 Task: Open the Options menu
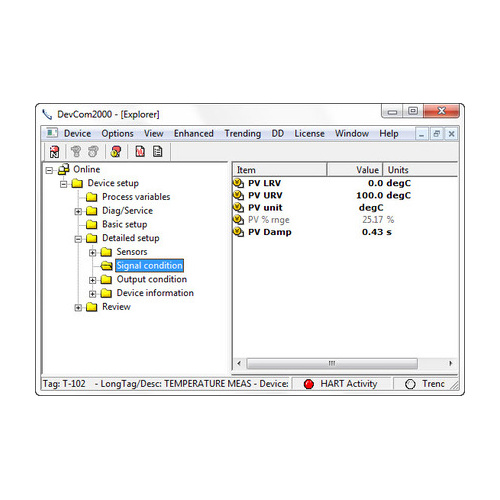117,133
